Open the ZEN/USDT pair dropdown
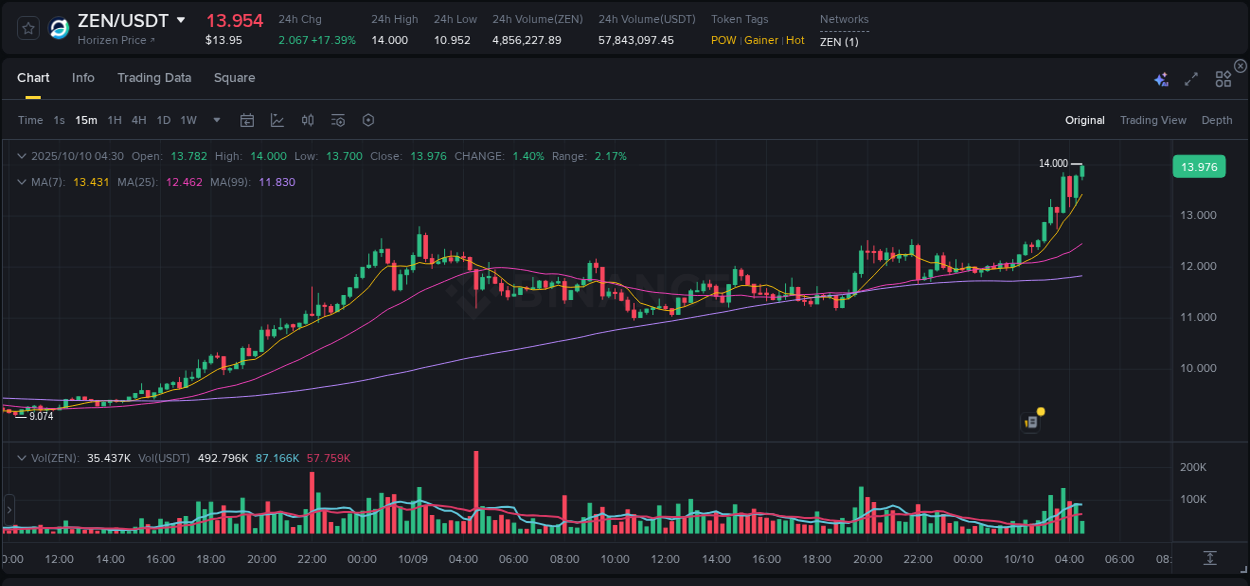This screenshot has height=586, width=1250. 181,19
